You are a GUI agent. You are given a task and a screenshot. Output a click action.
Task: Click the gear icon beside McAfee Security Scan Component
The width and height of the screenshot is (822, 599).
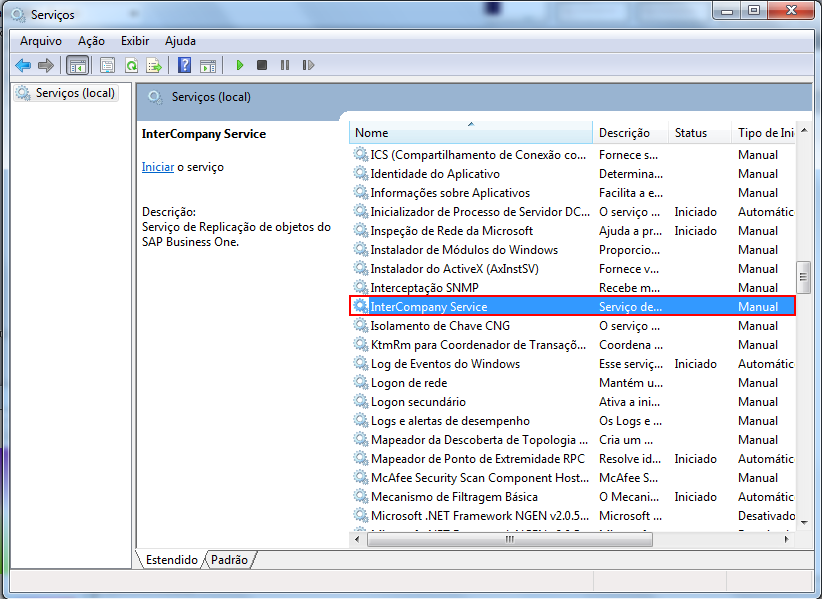click(x=361, y=477)
